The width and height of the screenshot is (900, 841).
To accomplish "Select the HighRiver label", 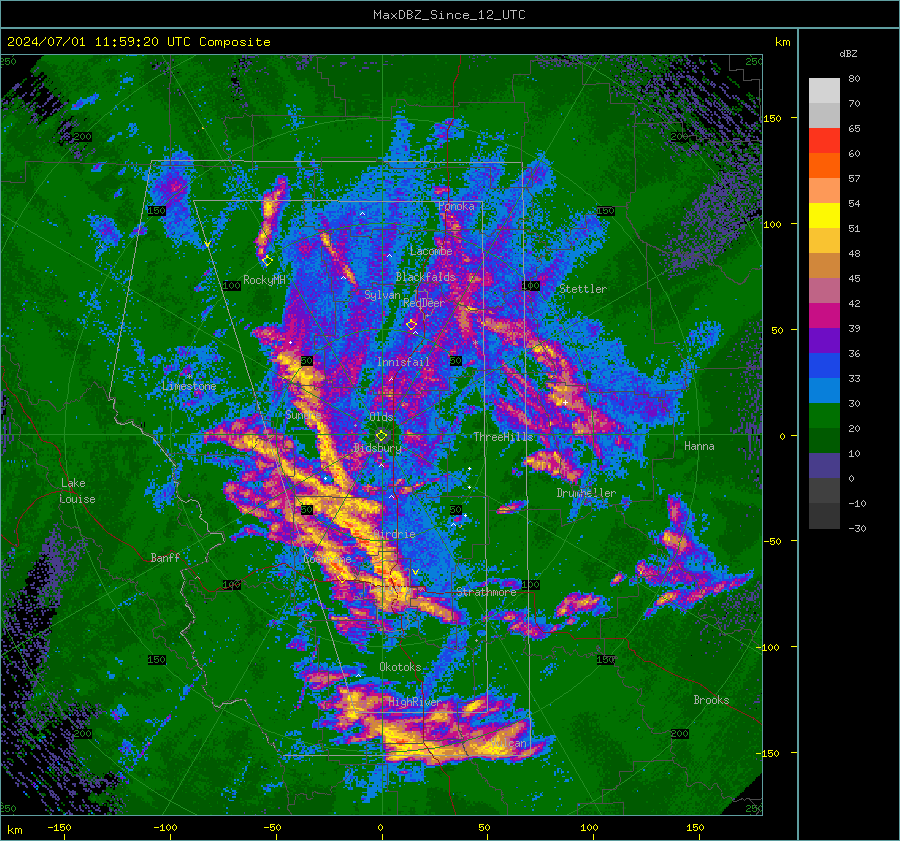I will point(415,702).
